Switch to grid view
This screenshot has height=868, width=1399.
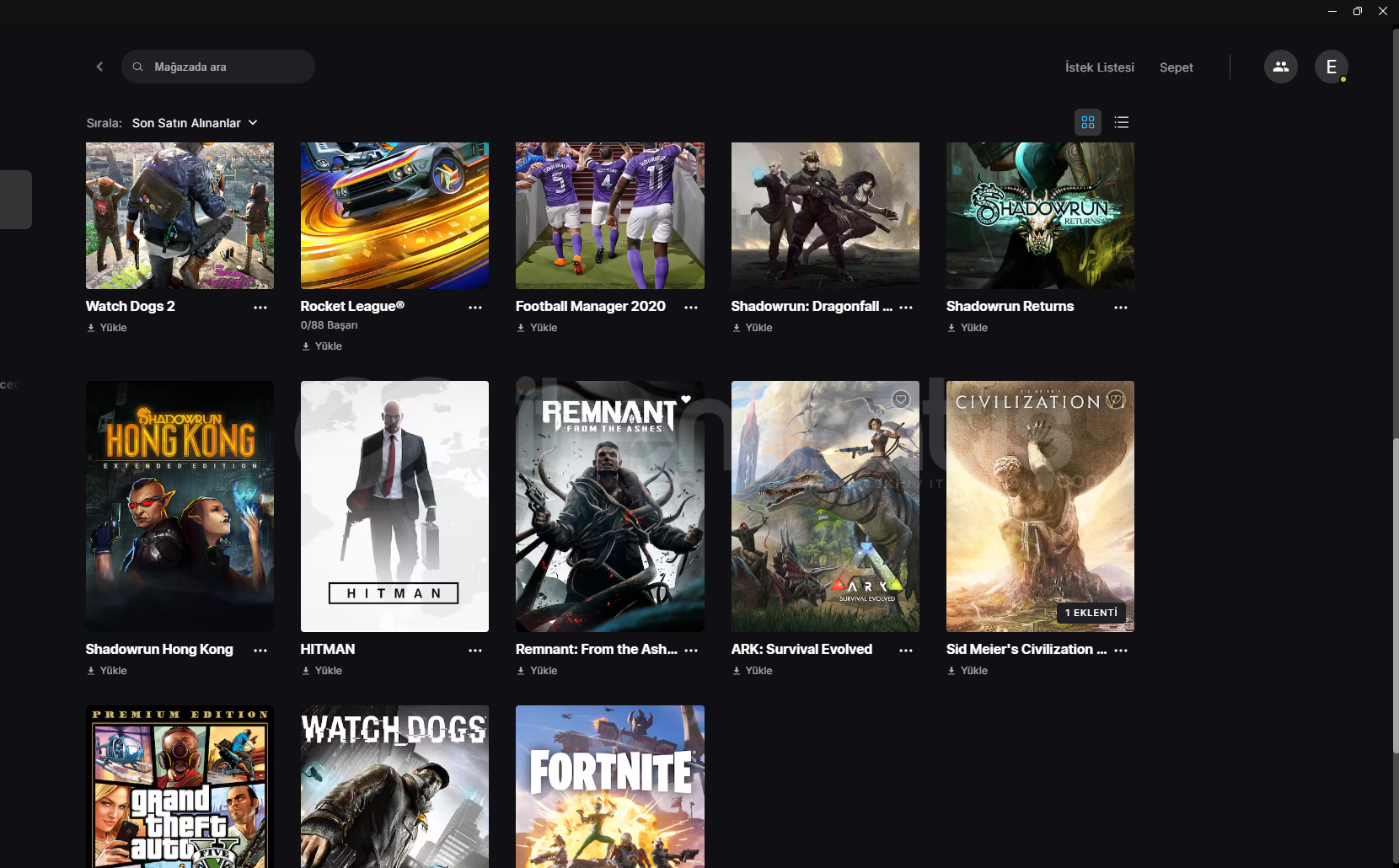tap(1088, 122)
